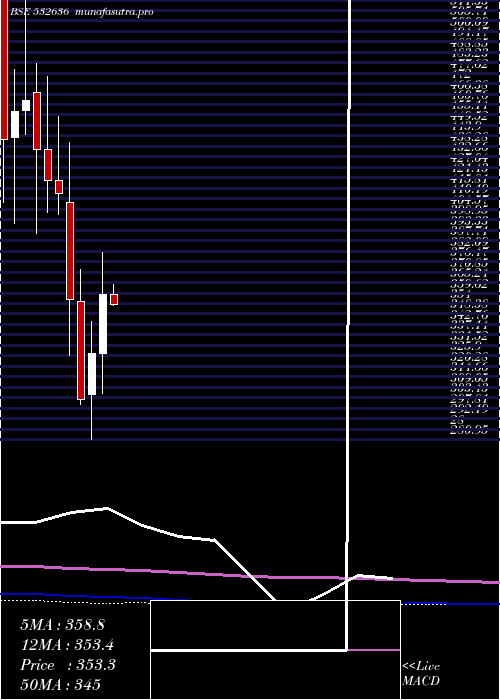Viewport: 500px width, 700px height.
Task: Click the Price : 353.3 value
Action: [68, 665]
